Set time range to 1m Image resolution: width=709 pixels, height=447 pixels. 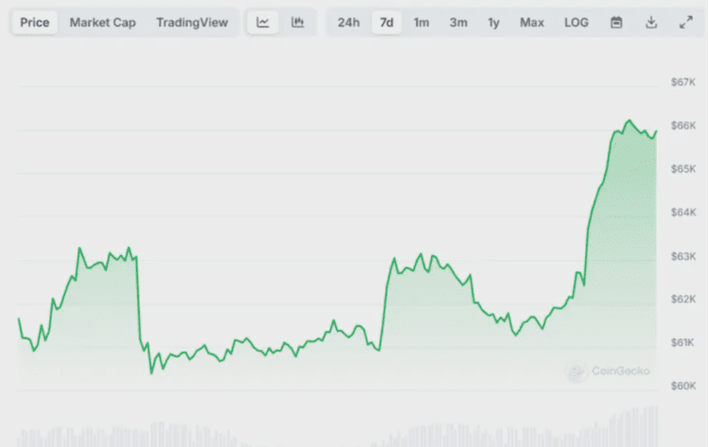pos(421,22)
